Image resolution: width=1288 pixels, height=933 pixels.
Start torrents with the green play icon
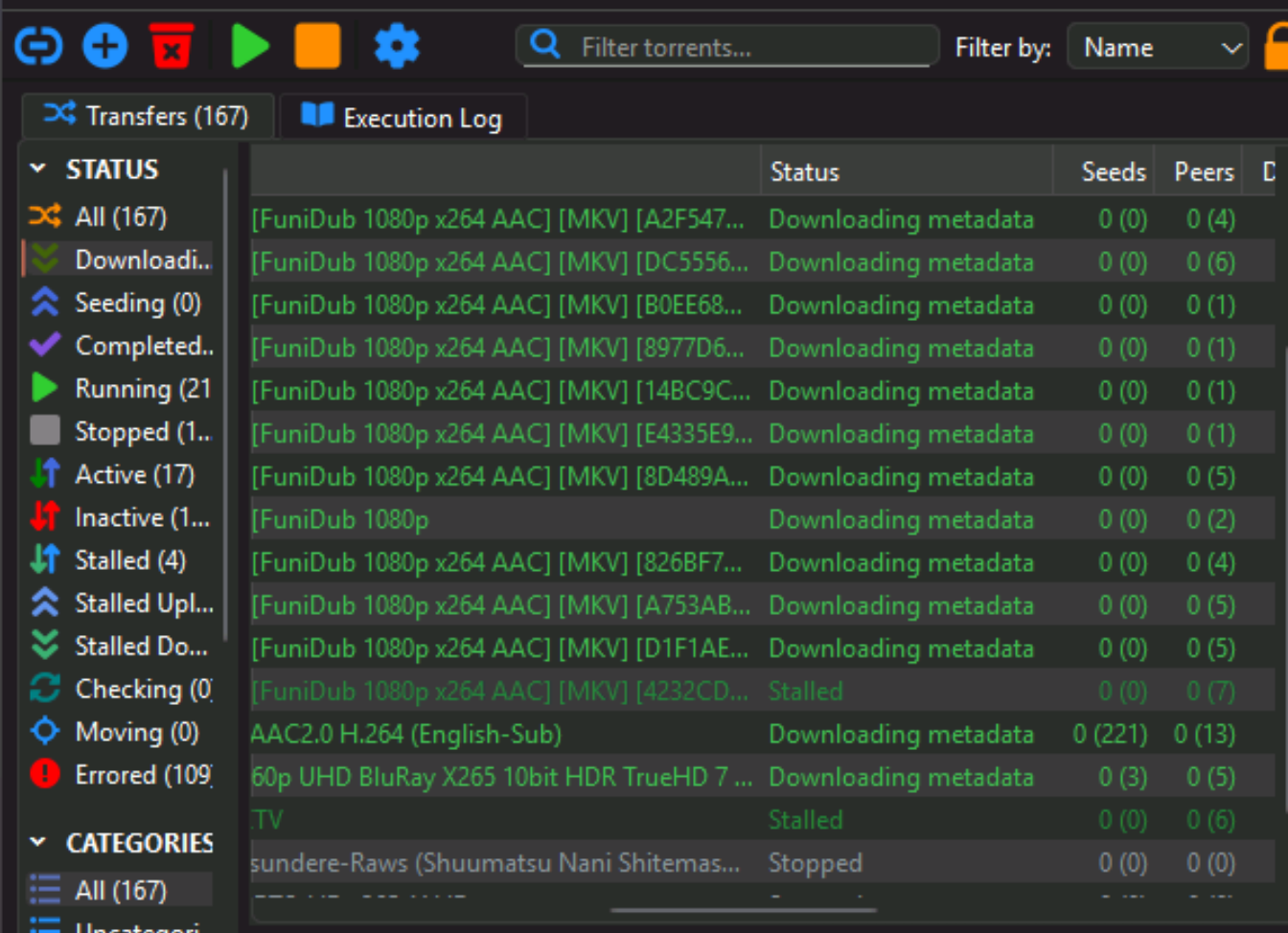coord(249,46)
